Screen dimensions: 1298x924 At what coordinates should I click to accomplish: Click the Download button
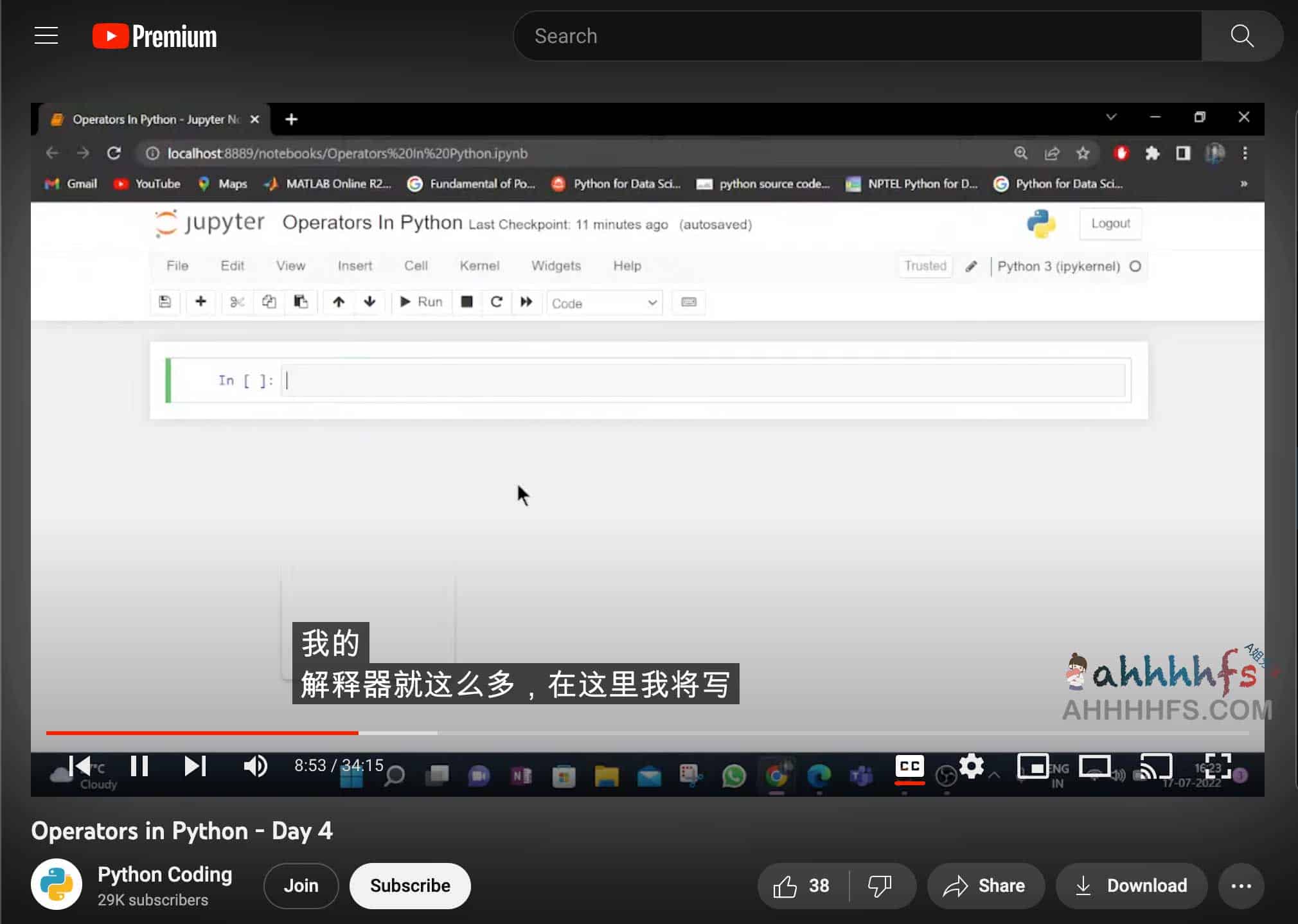[x=1132, y=886]
